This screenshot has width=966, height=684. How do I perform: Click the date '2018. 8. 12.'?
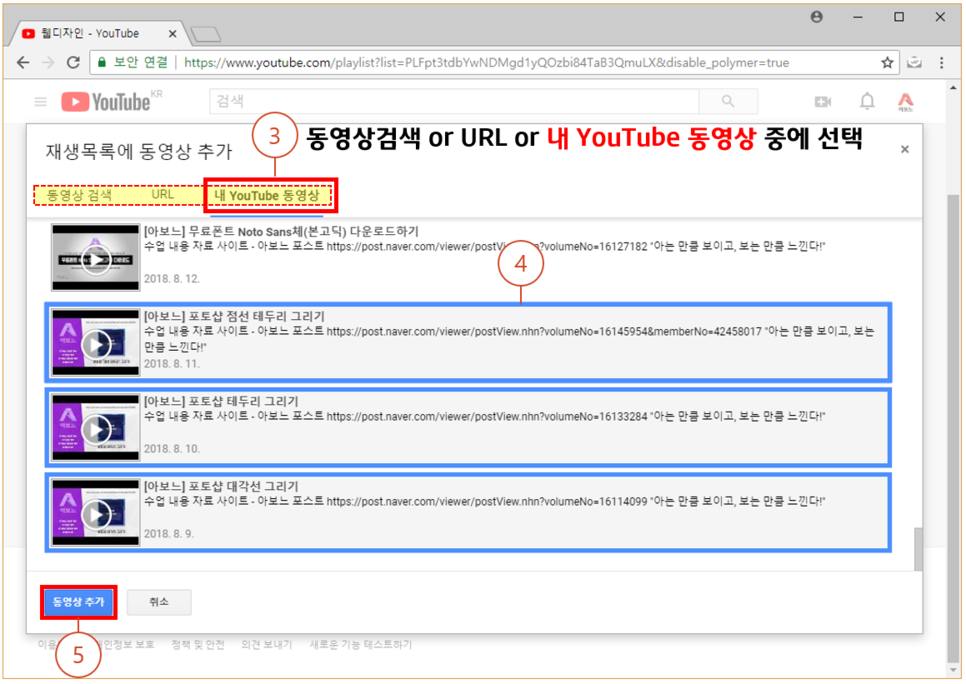click(172, 279)
